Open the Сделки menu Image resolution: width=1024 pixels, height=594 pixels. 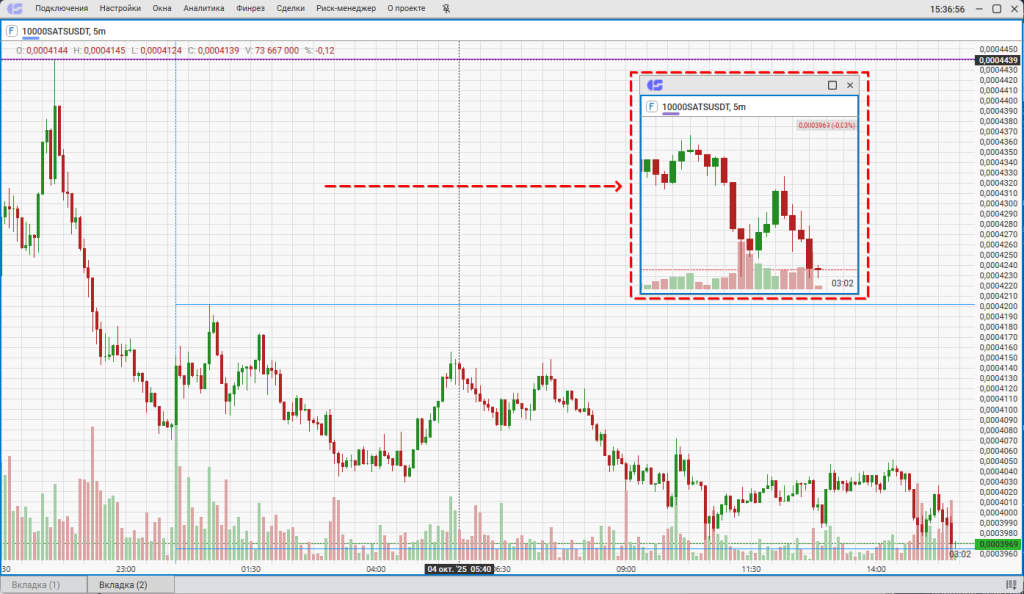click(x=290, y=9)
